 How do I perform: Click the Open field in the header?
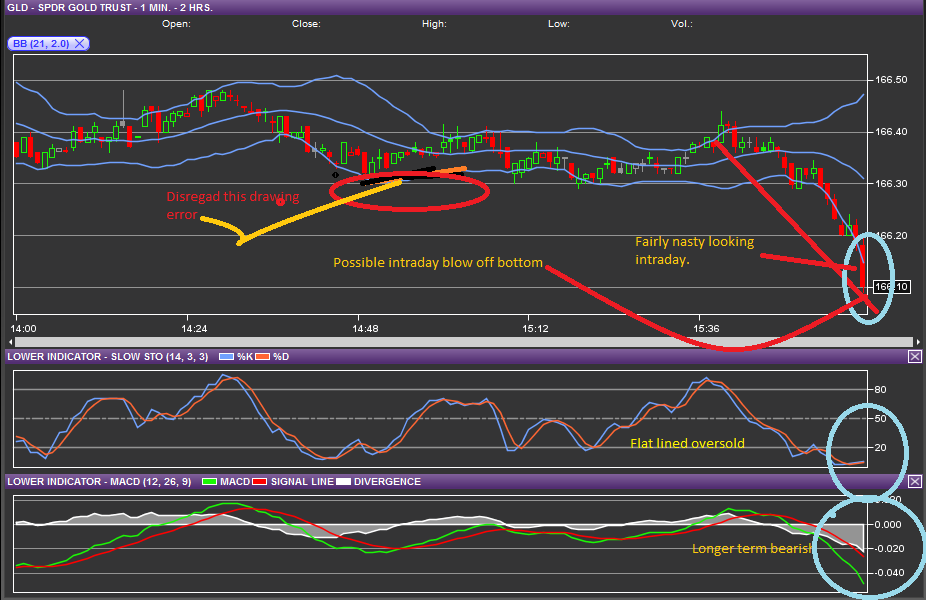(175, 23)
